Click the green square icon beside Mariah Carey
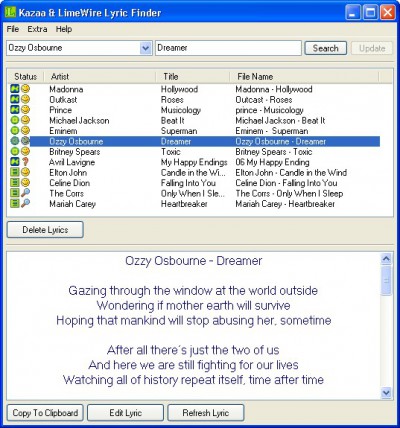400x428 pixels. point(15,203)
